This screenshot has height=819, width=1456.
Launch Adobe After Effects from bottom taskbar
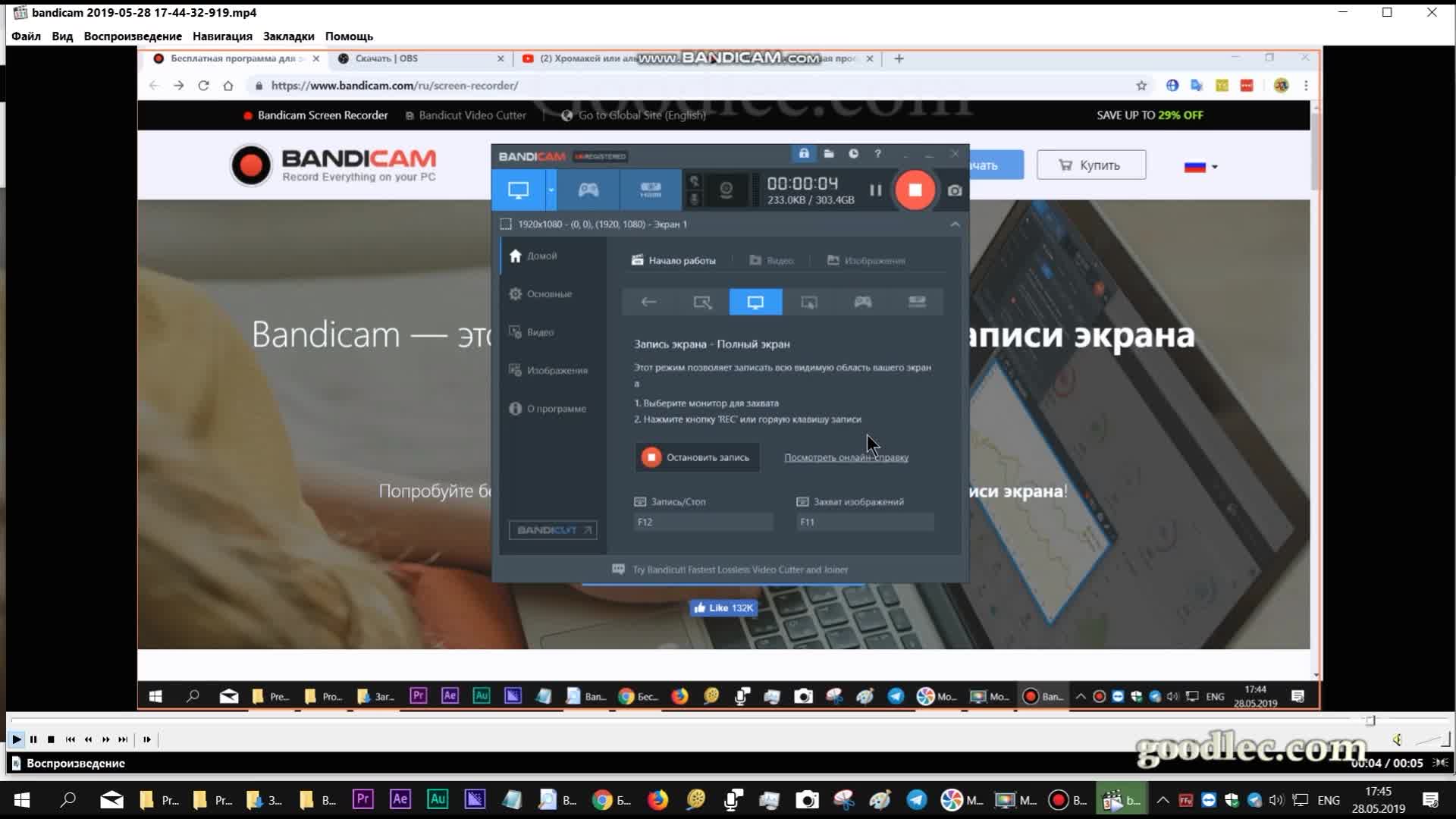[x=400, y=799]
